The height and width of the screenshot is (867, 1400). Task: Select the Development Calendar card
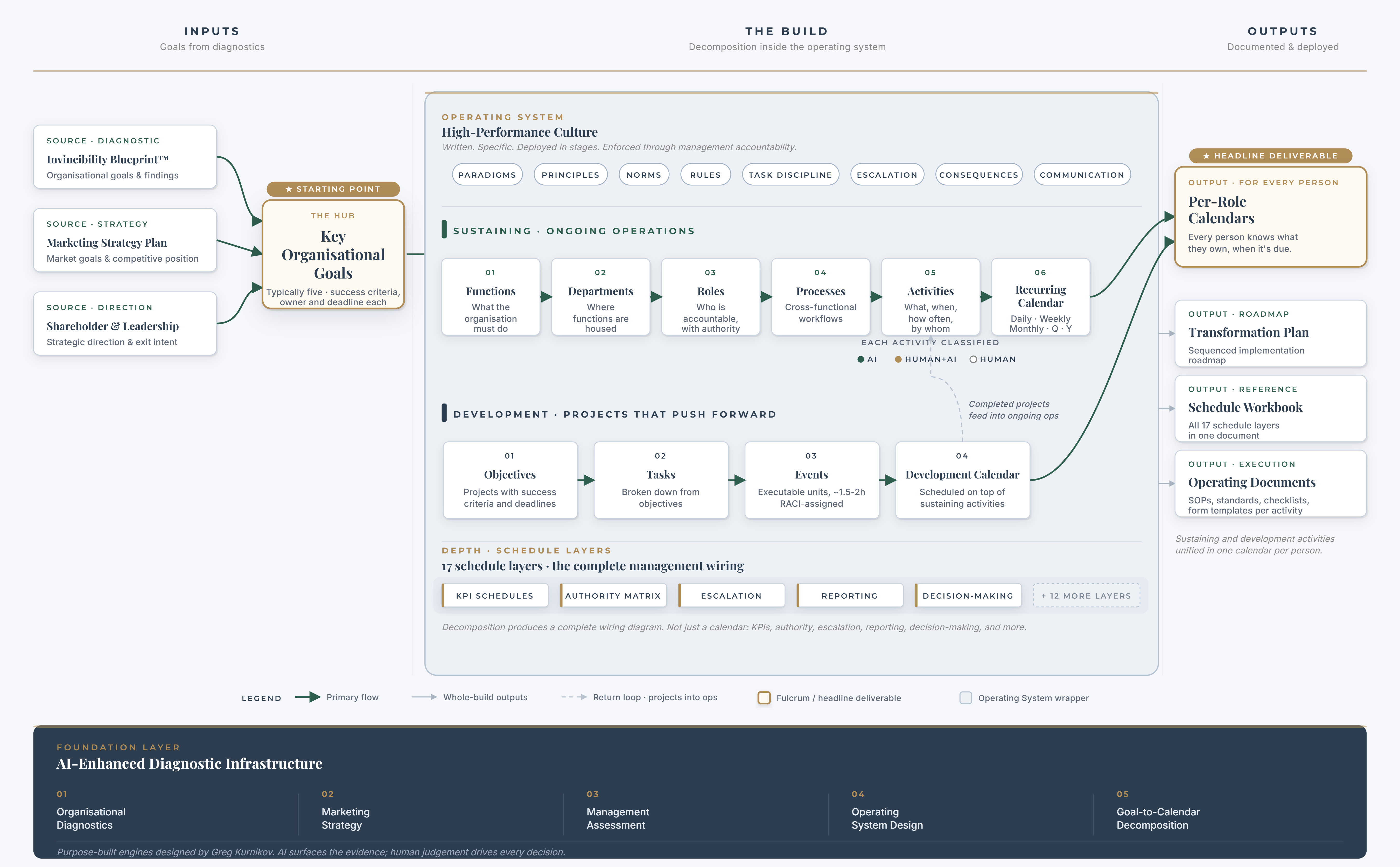pyautogui.click(x=962, y=481)
